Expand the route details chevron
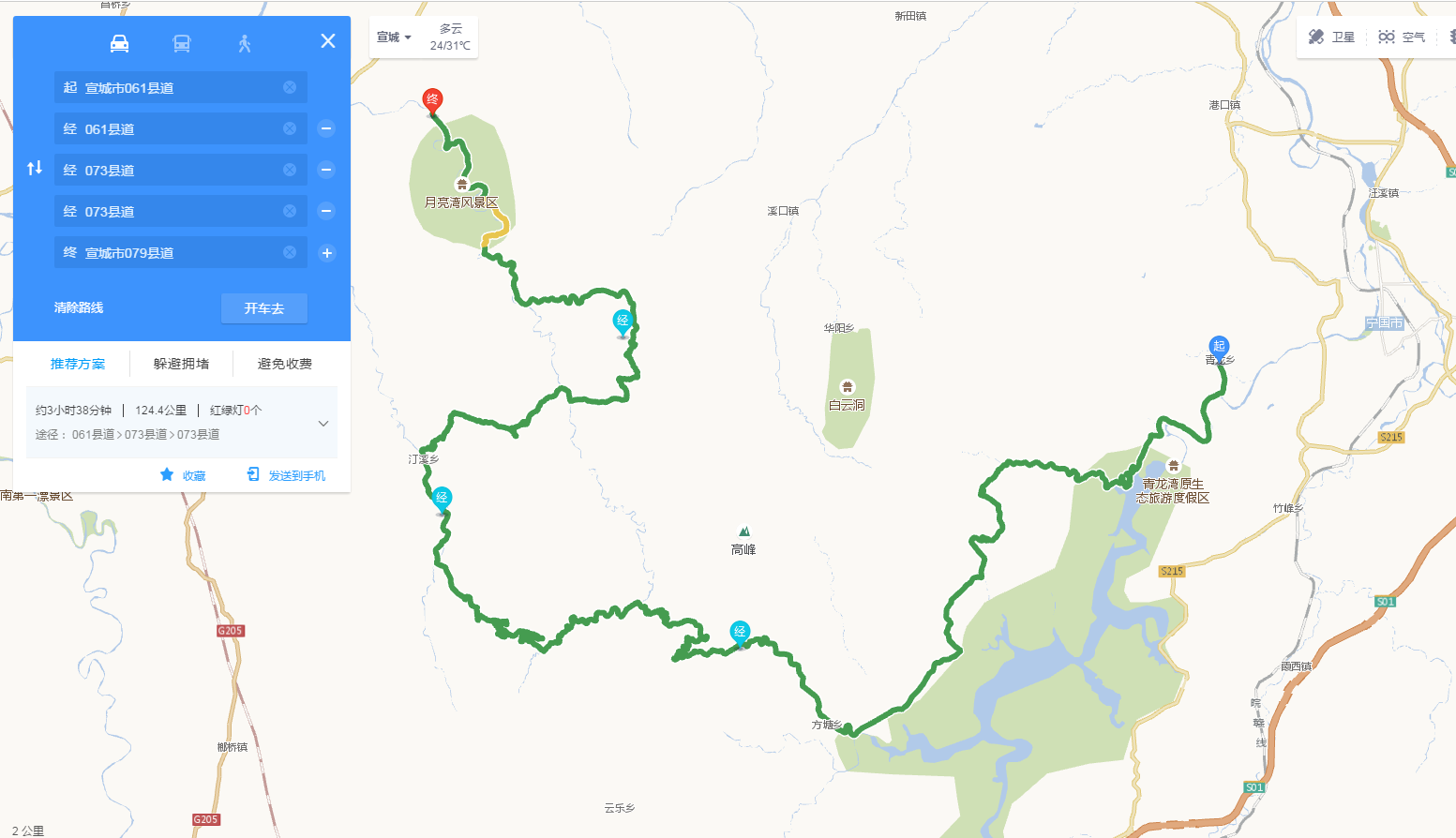Screen dimensions: 1456x838 323,424
